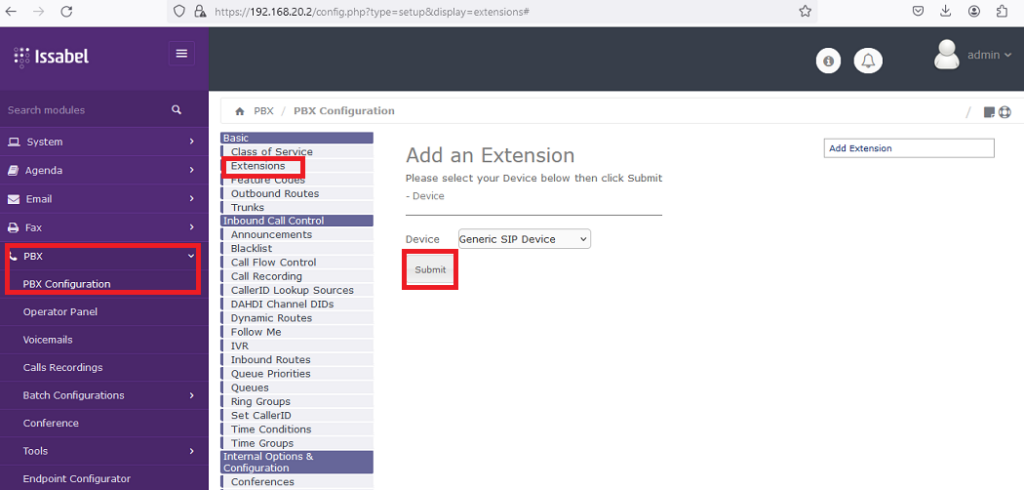Go to Inbound Routes settings
Screen dimensions: 1024x490
click(x=270, y=360)
